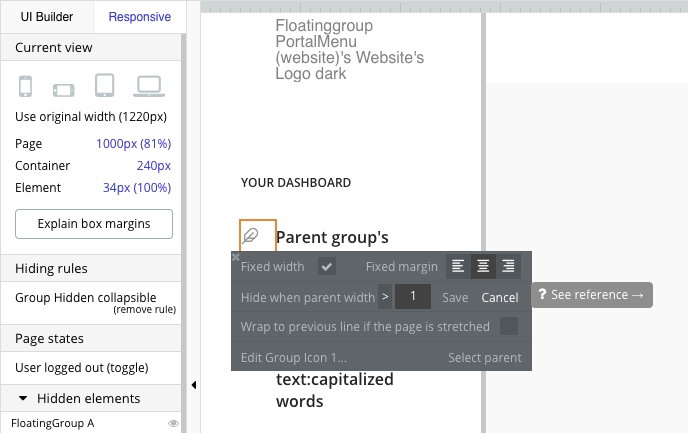Click the parent width value input field
This screenshot has height=433, width=688.
click(413, 297)
